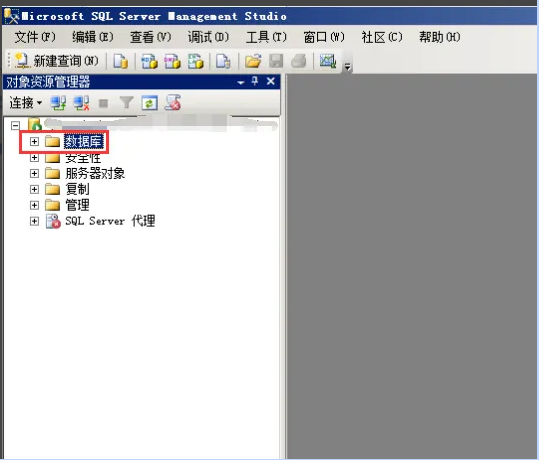Expand the 服务器对象 node
Viewport: 539px width, 460px height.
[34, 173]
